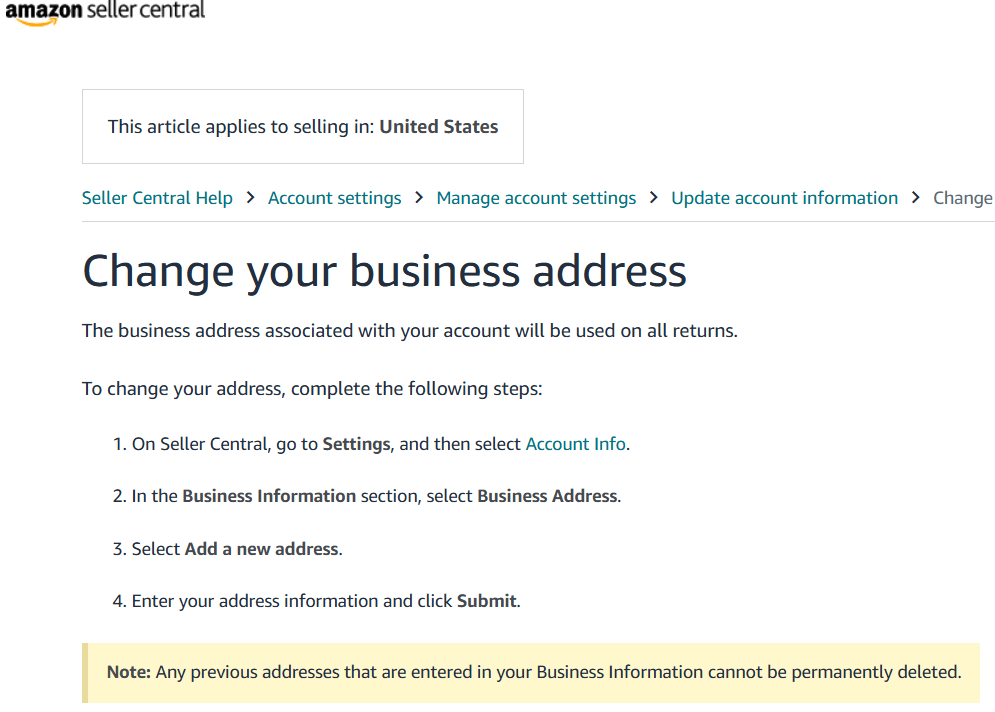This screenshot has height=712, width=995.
Task: Open Manage account settings breadcrumb
Action: coord(536,198)
